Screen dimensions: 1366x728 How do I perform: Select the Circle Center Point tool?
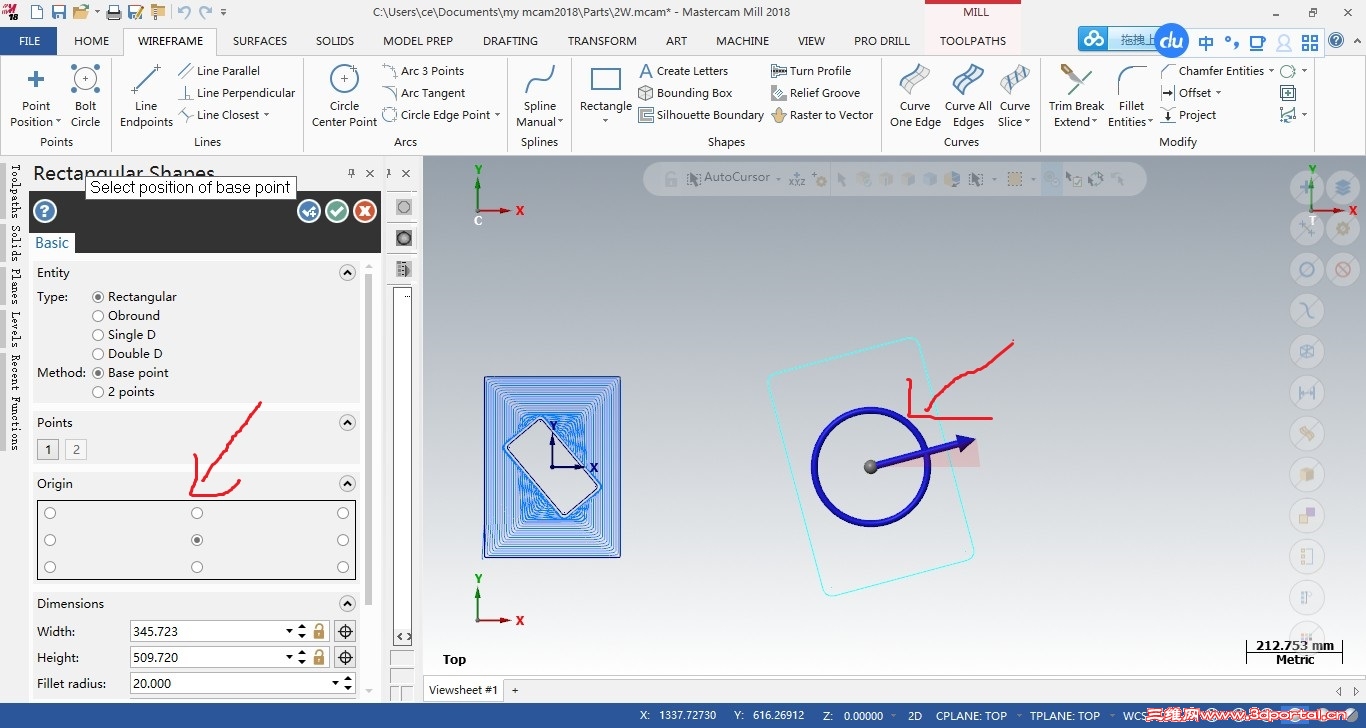tap(344, 97)
